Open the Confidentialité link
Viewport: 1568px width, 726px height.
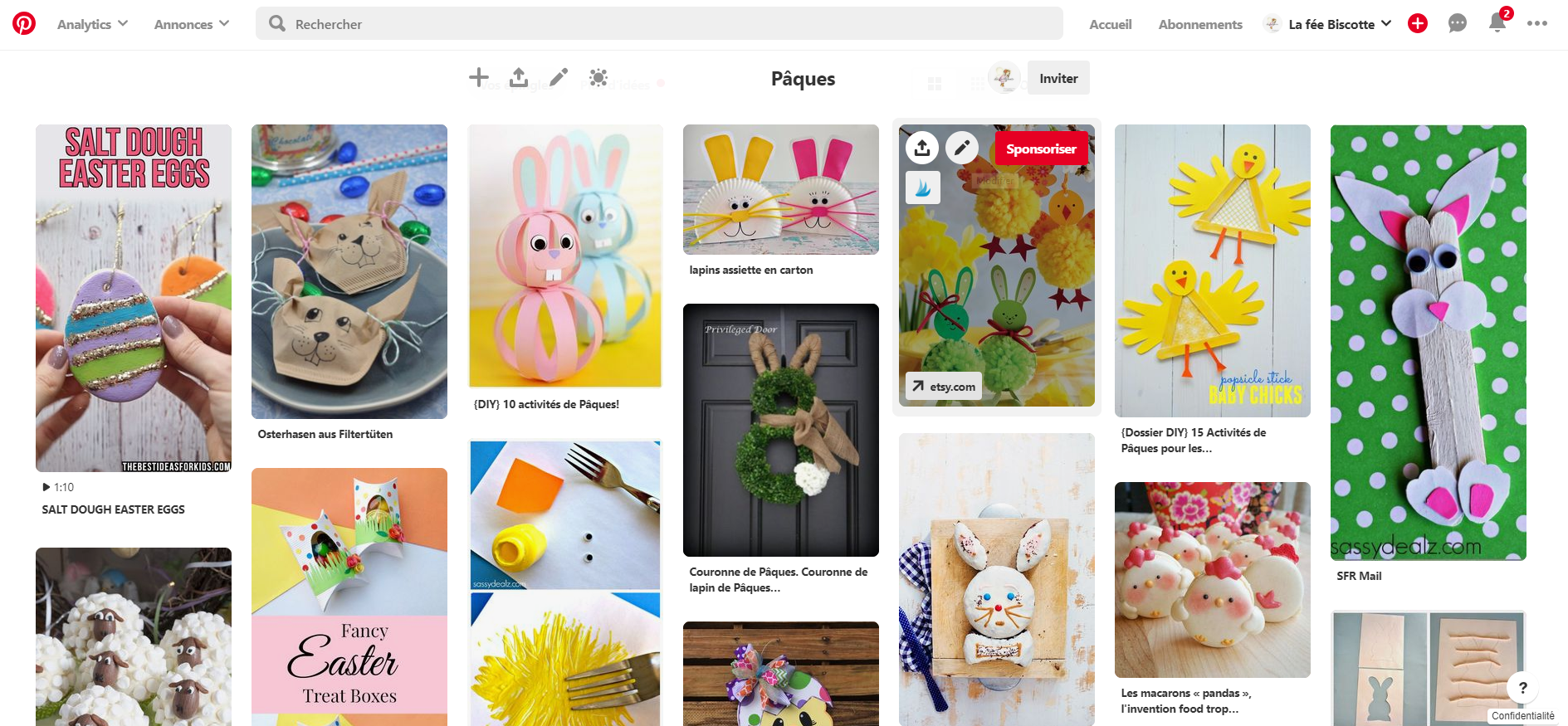[1522, 716]
